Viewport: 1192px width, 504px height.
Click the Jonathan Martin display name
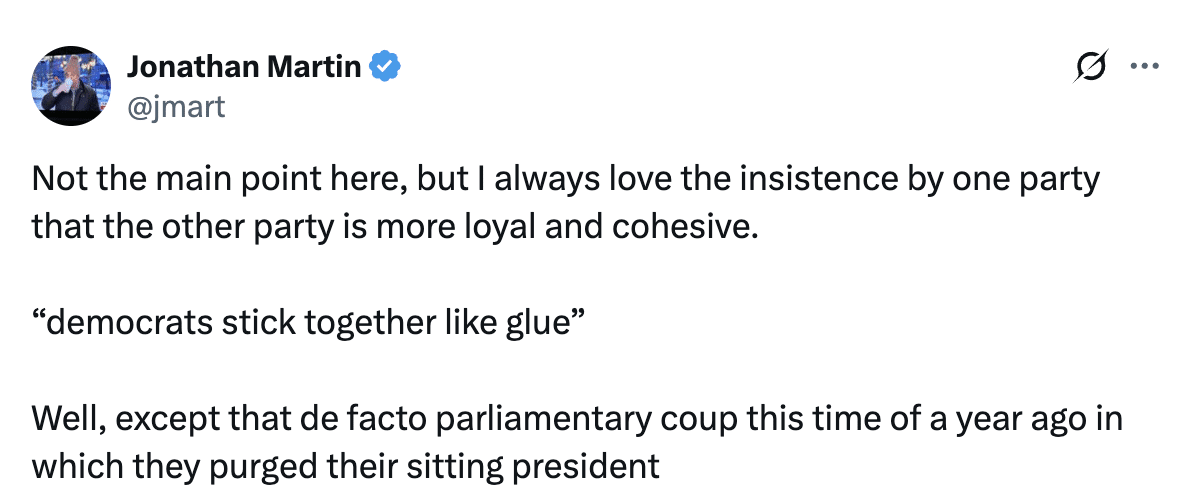click(243, 67)
